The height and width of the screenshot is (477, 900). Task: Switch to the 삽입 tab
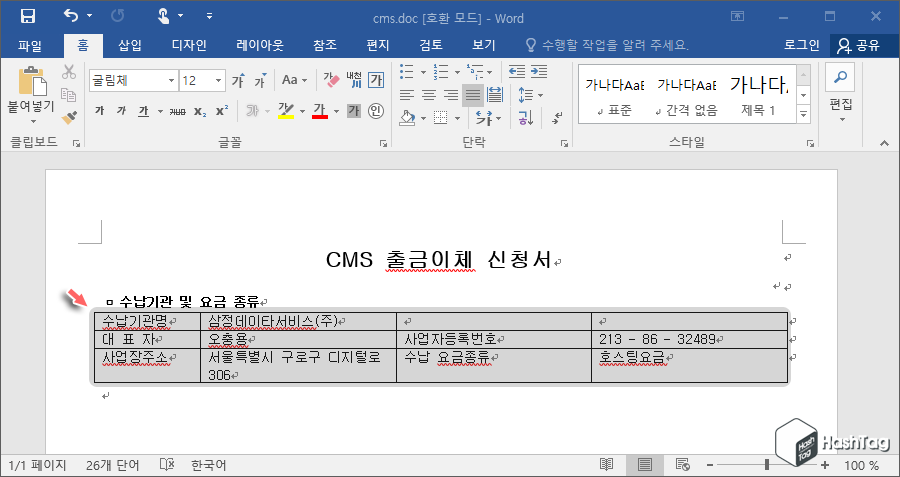[x=130, y=45]
